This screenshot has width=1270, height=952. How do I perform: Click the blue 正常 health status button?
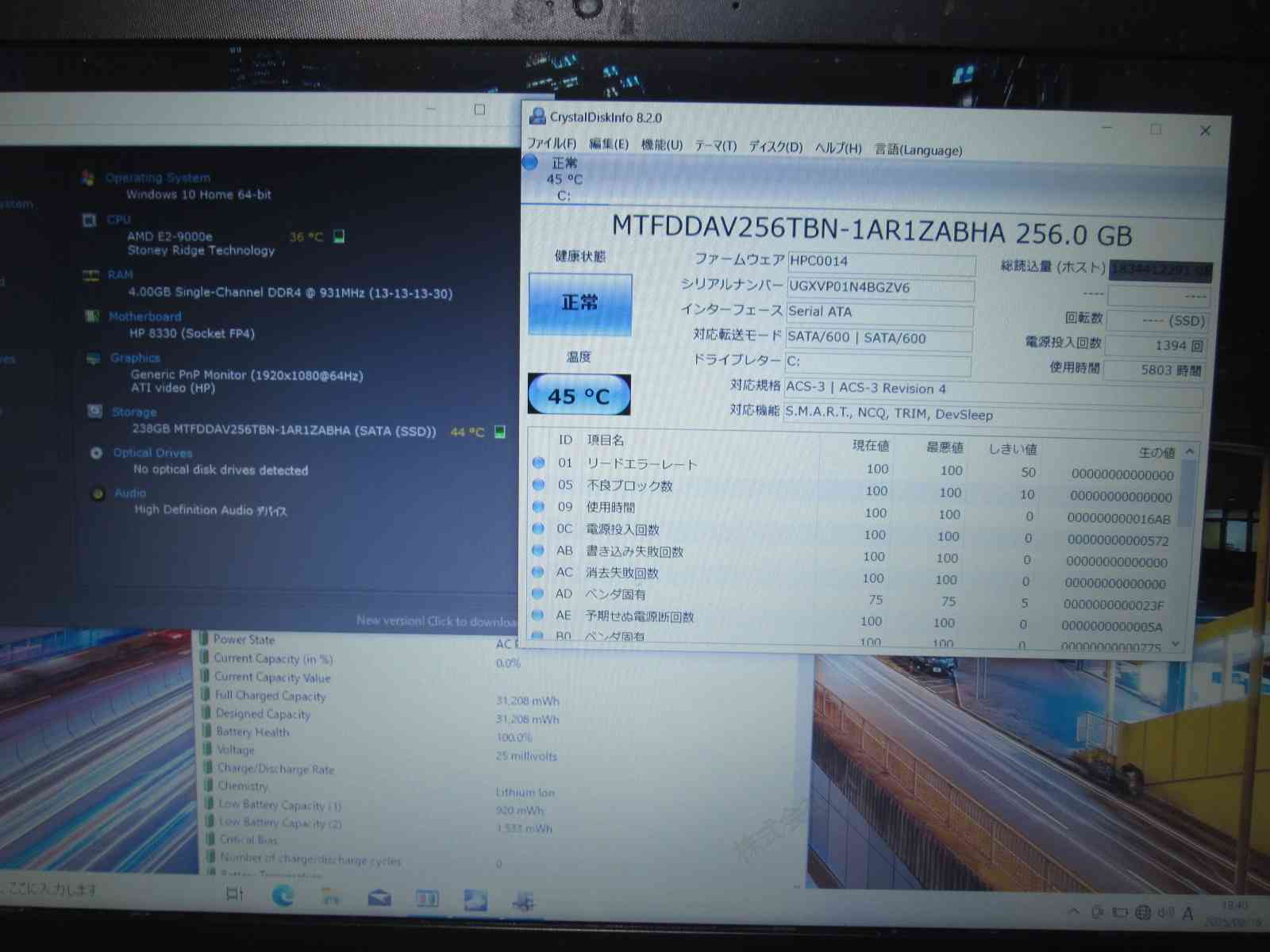[x=579, y=304]
